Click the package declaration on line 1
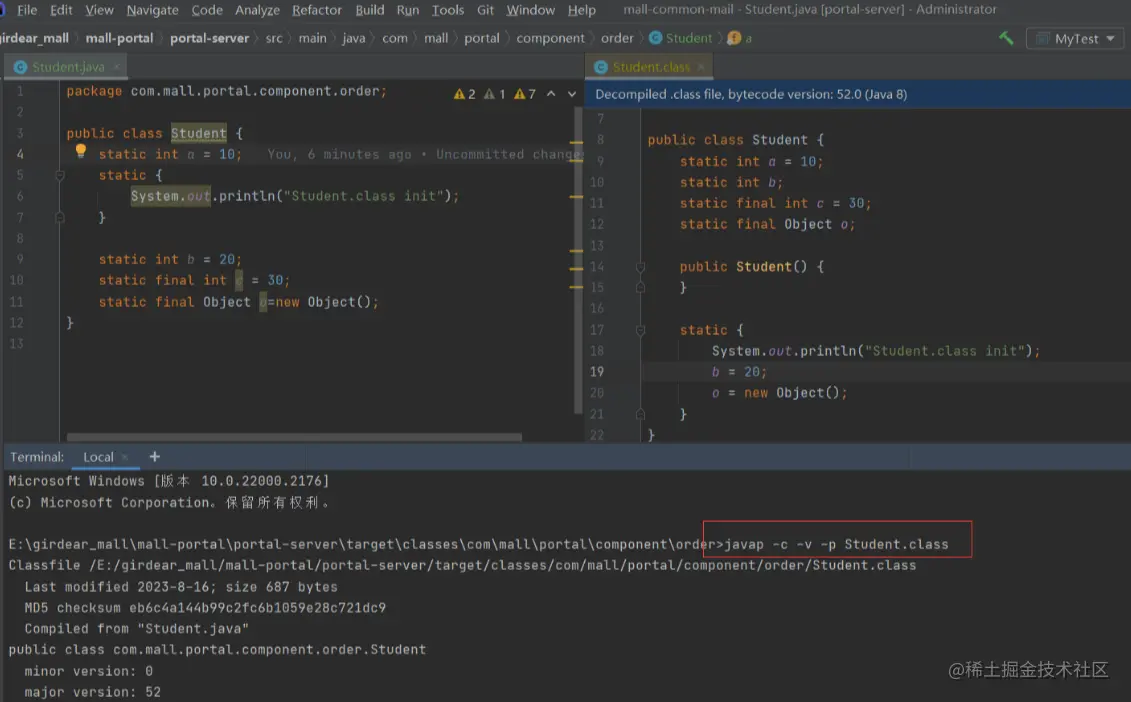The image size is (1131, 702). click(226, 92)
